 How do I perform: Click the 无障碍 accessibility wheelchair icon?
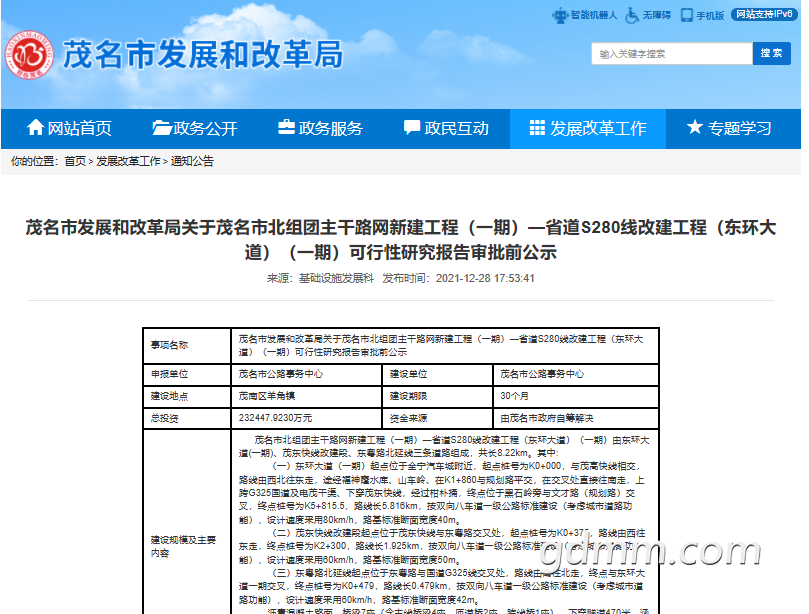[x=632, y=15]
